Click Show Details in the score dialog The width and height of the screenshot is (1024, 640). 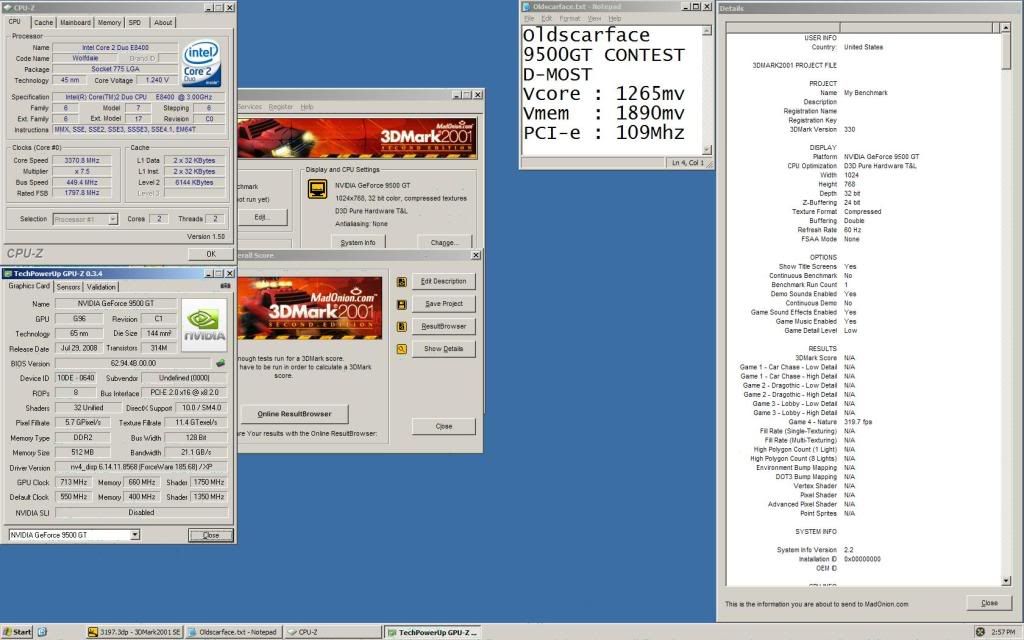click(443, 349)
